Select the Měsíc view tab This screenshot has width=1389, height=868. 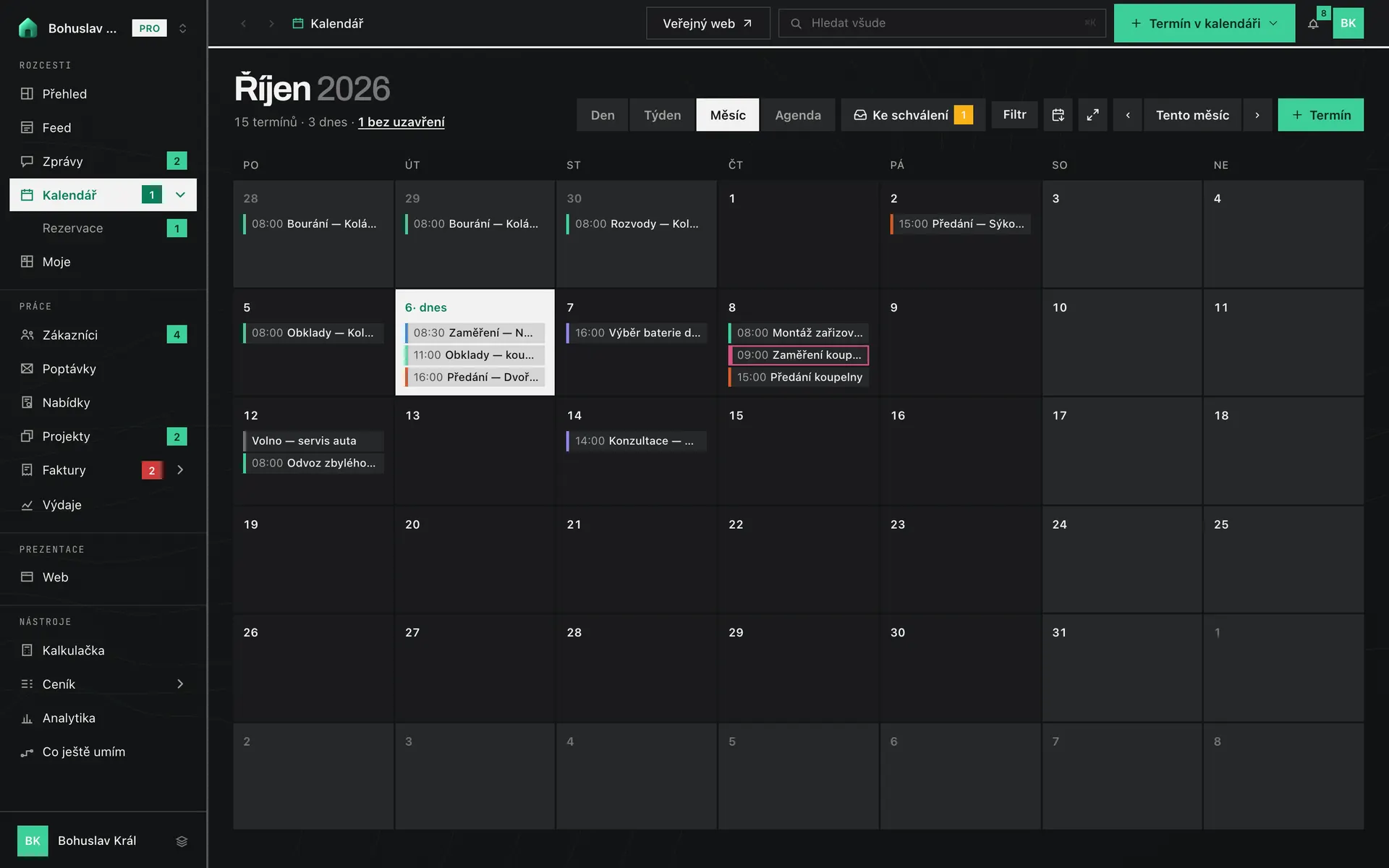tap(728, 115)
